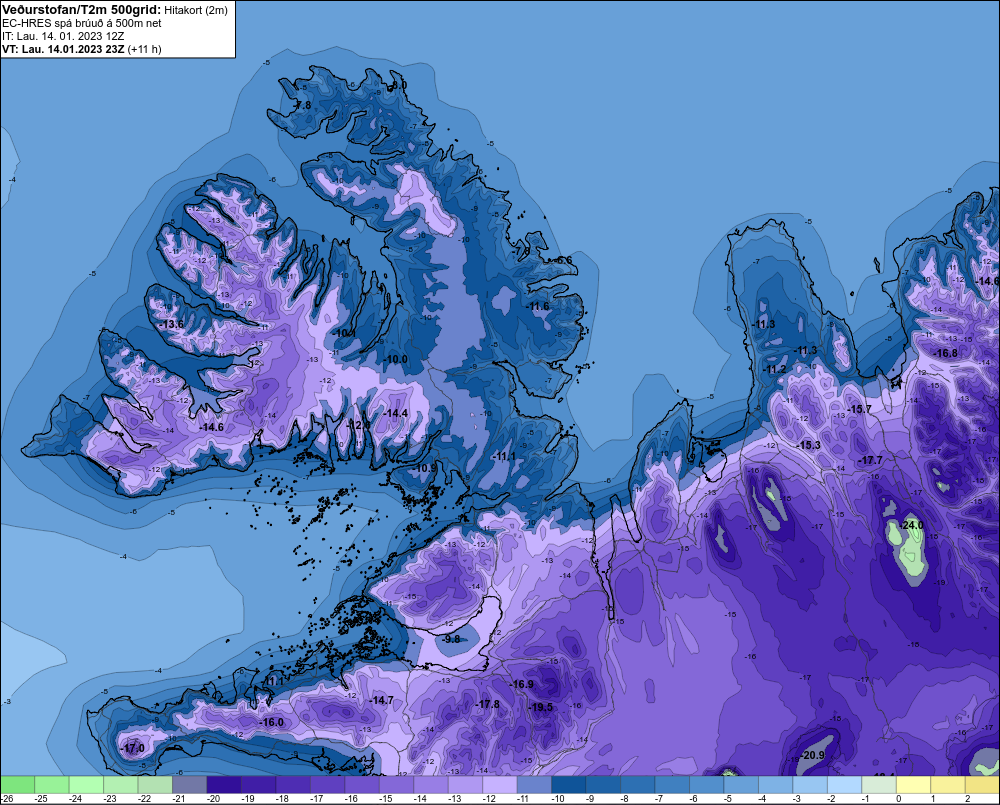The width and height of the screenshot is (1000, 805).
Task: Click the -11.2 temperature label
Action: coord(776,369)
